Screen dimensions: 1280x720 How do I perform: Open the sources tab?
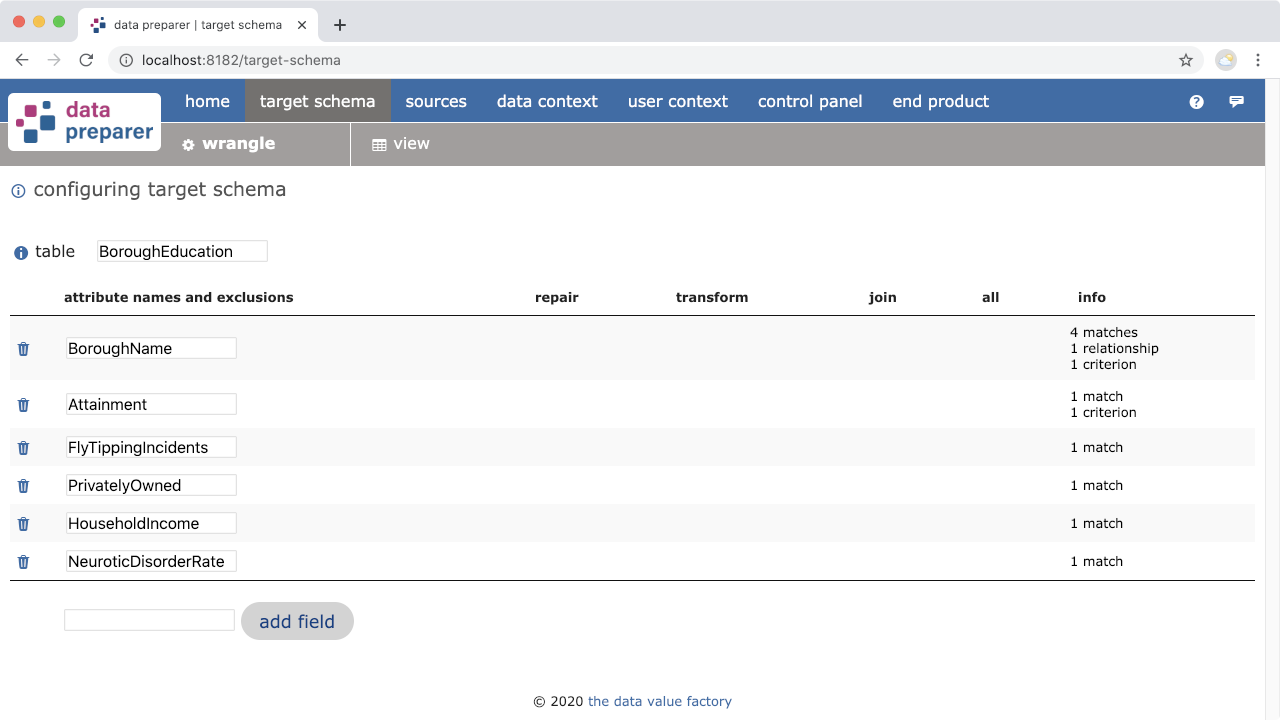(x=436, y=101)
